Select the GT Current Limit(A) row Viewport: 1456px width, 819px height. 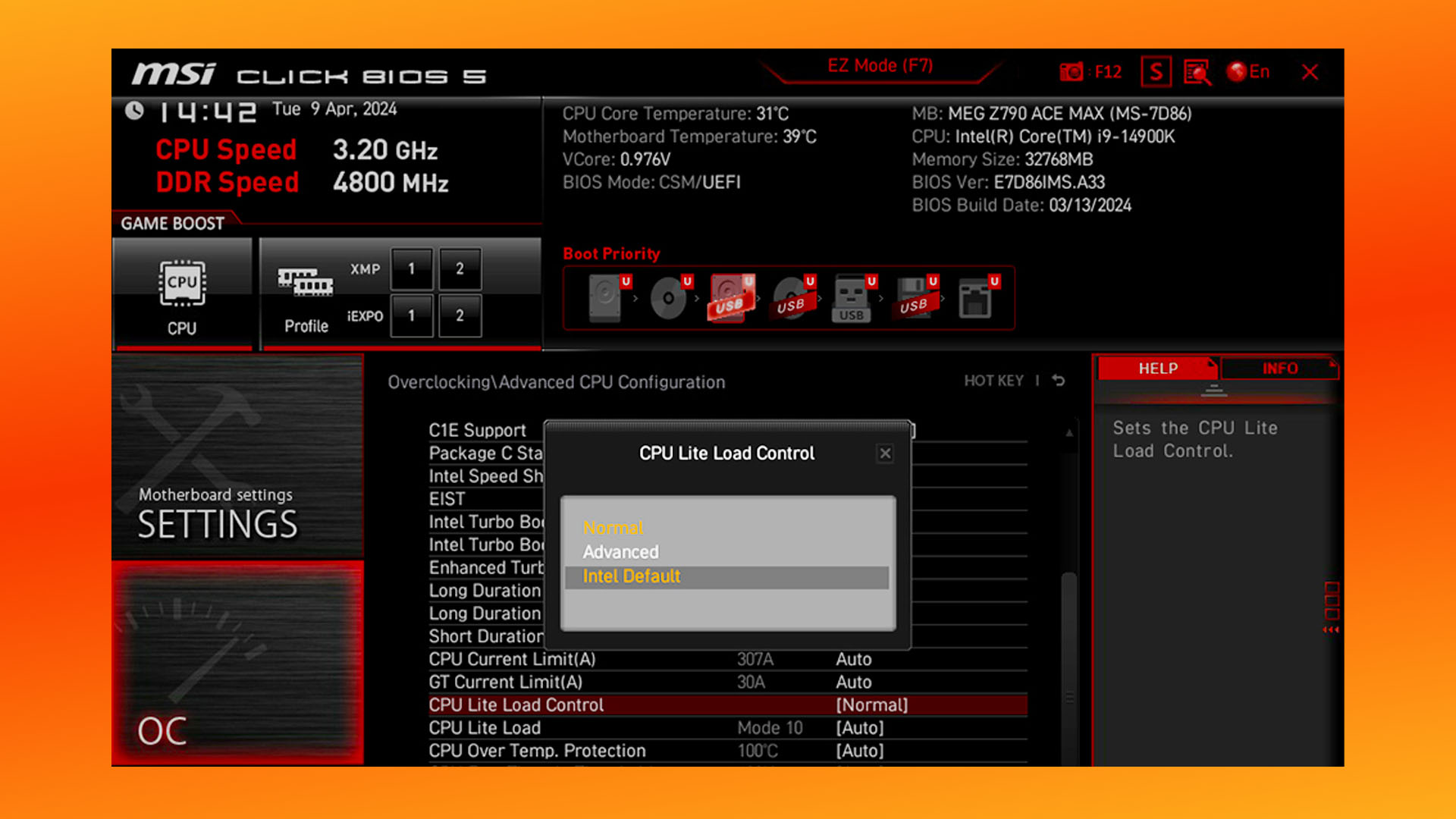pyautogui.click(x=728, y=682)
